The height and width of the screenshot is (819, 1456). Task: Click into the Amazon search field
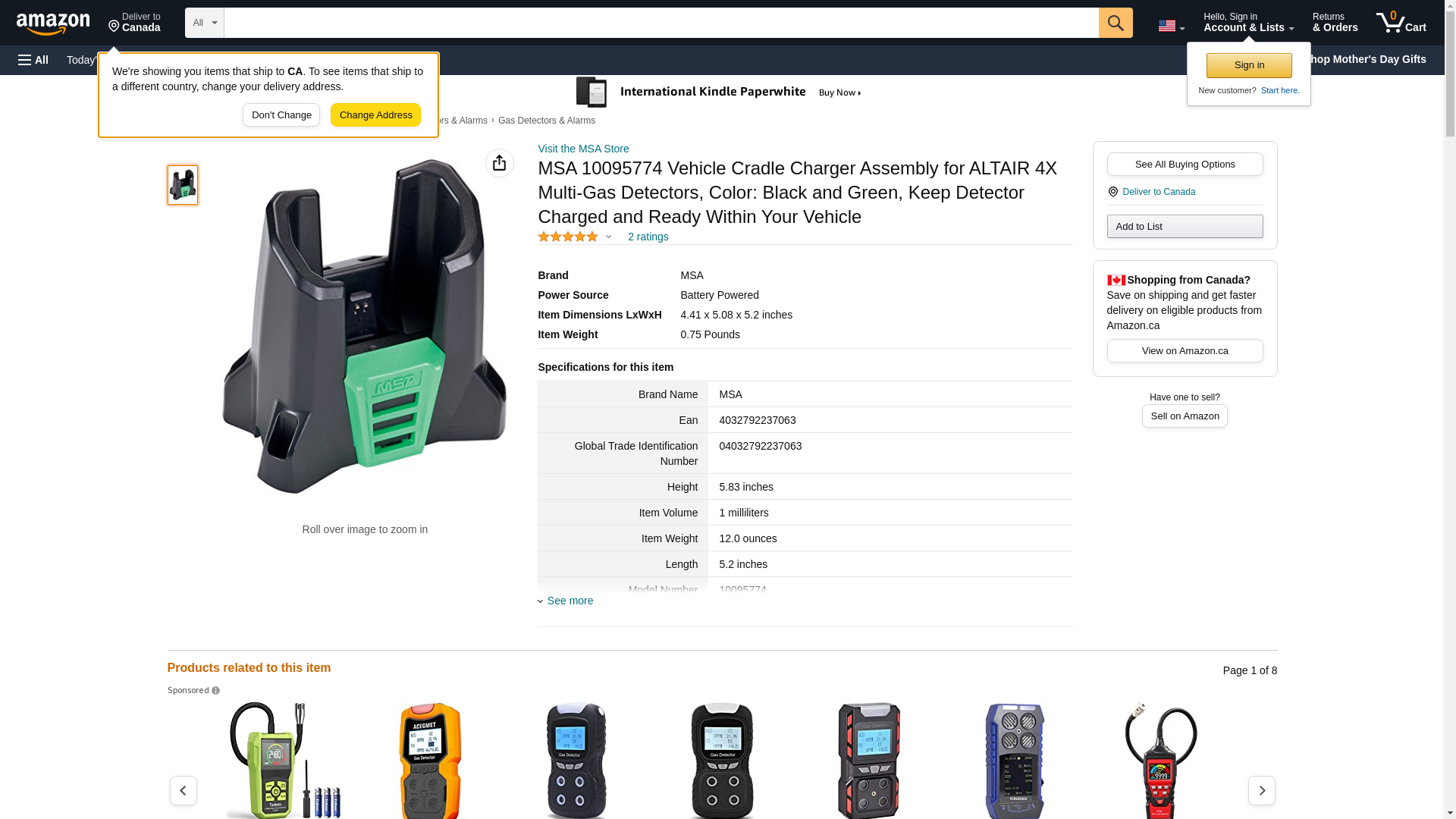[x=660, y=23]
